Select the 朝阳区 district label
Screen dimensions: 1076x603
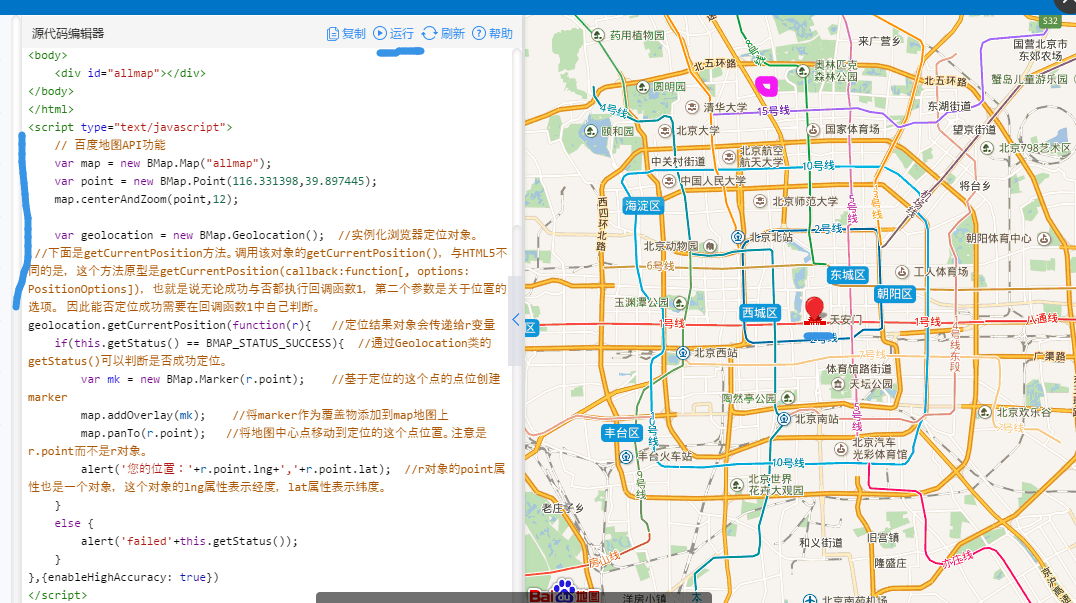click(895, 294)
